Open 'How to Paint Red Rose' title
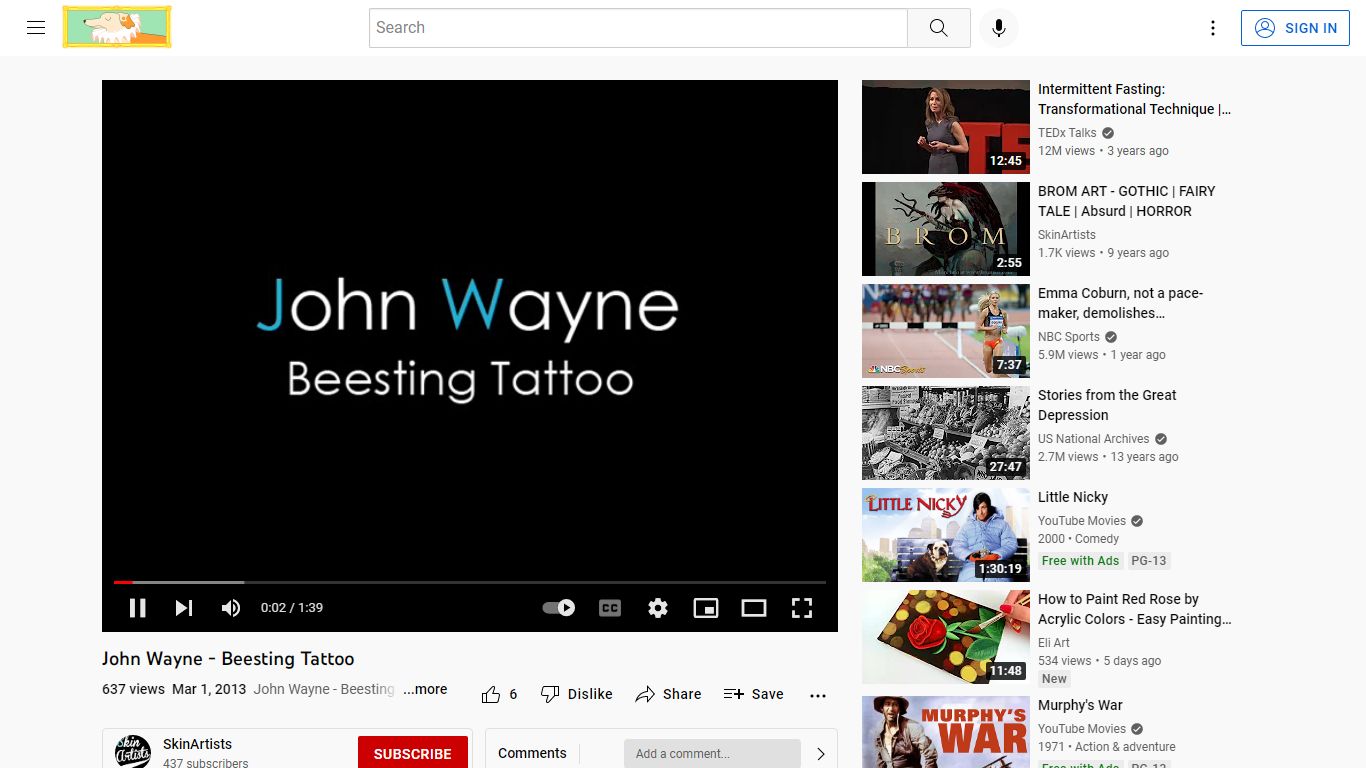 tap(1134, 609)
